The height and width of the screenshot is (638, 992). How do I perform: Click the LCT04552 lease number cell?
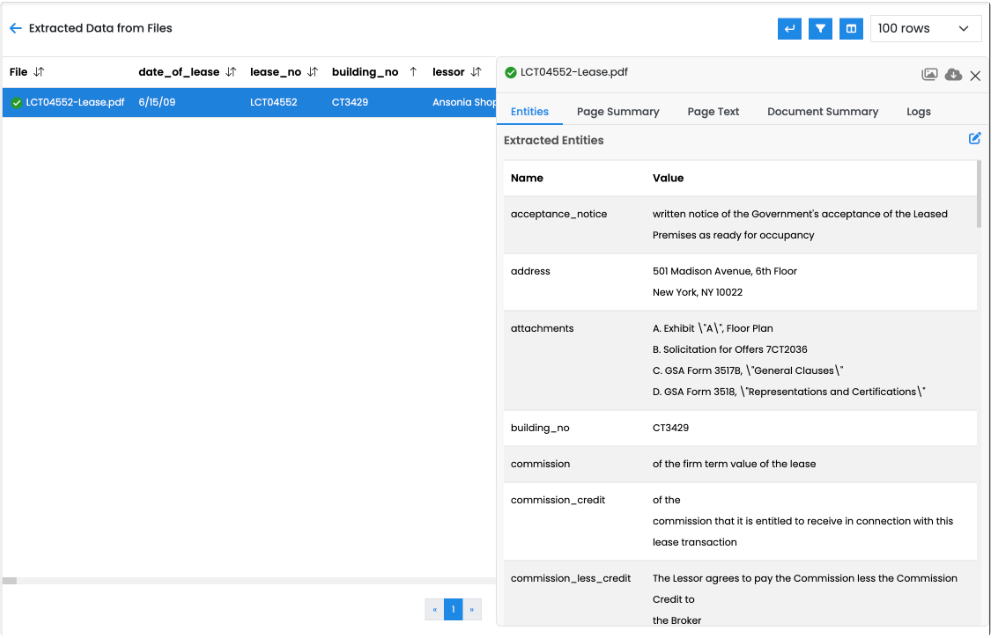tap(273, 103)
